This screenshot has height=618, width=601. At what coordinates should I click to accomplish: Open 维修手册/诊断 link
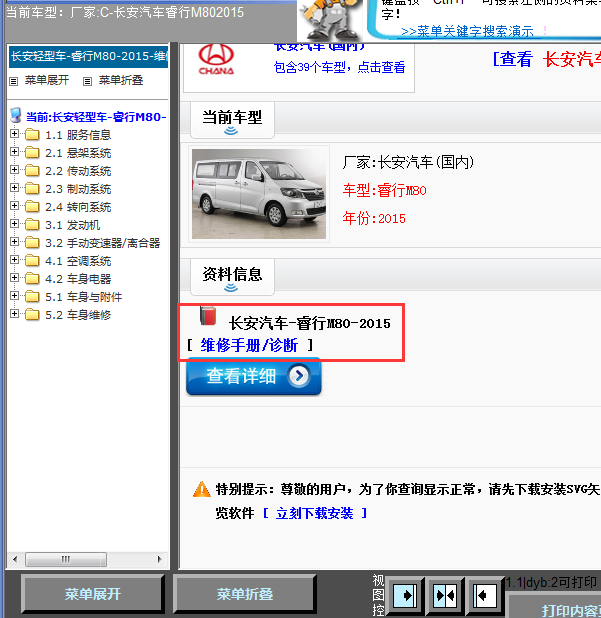(249, 345)
